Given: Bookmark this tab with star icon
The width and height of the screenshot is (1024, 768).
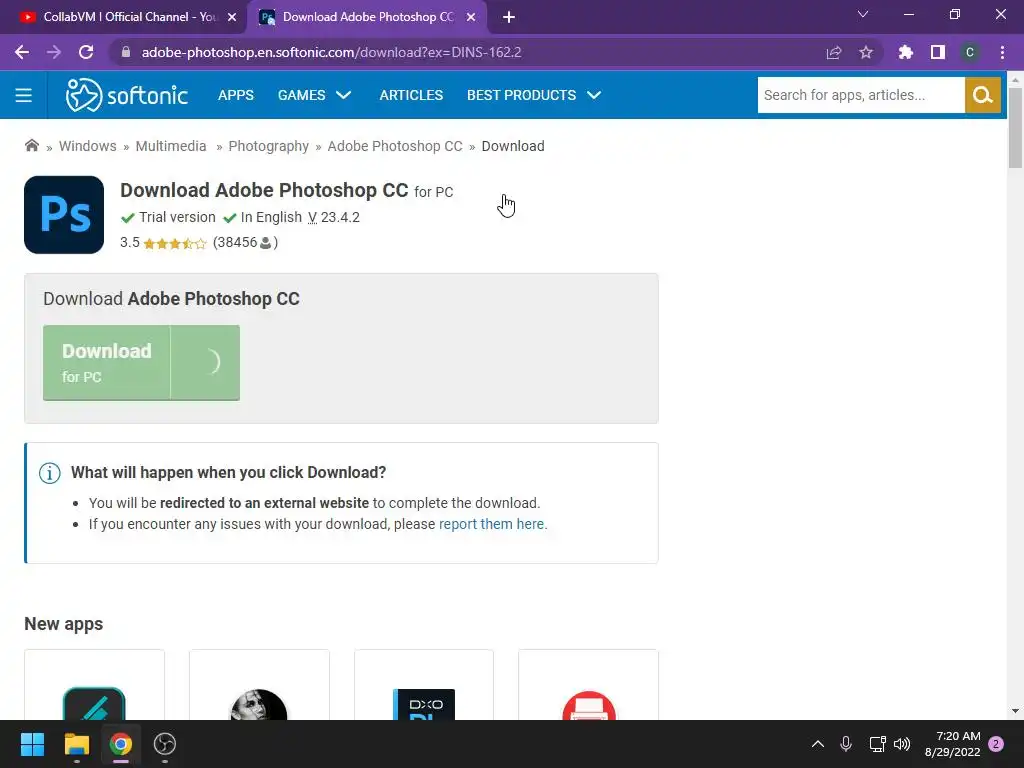Looking at the screenshot, I should pos(866,52).
